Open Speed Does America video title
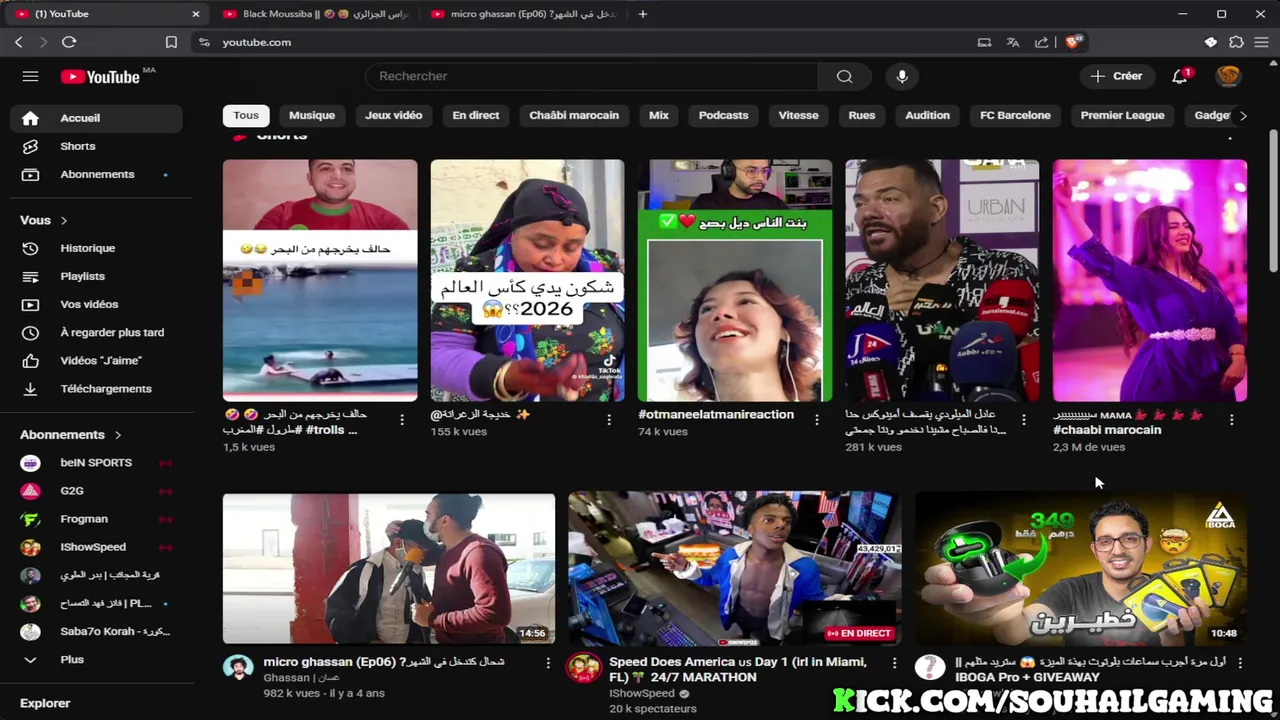The height and width of the screenshot is (720, 1280). 738,669
